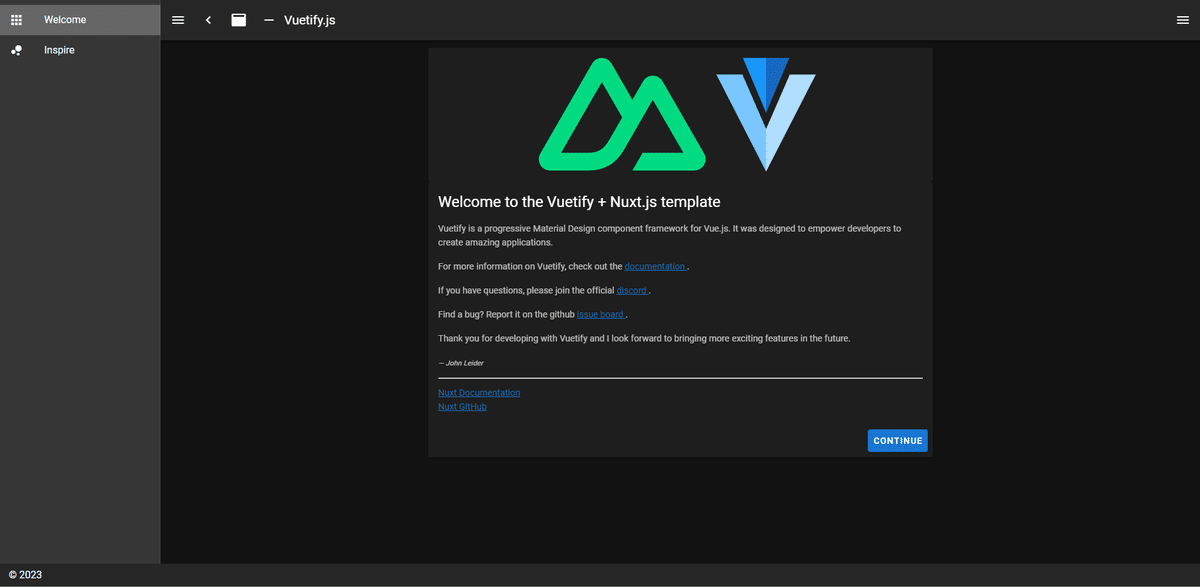The image size is (1200, 587).
Task: Open the Nuxt GitHub link
Action: (462, 407)
